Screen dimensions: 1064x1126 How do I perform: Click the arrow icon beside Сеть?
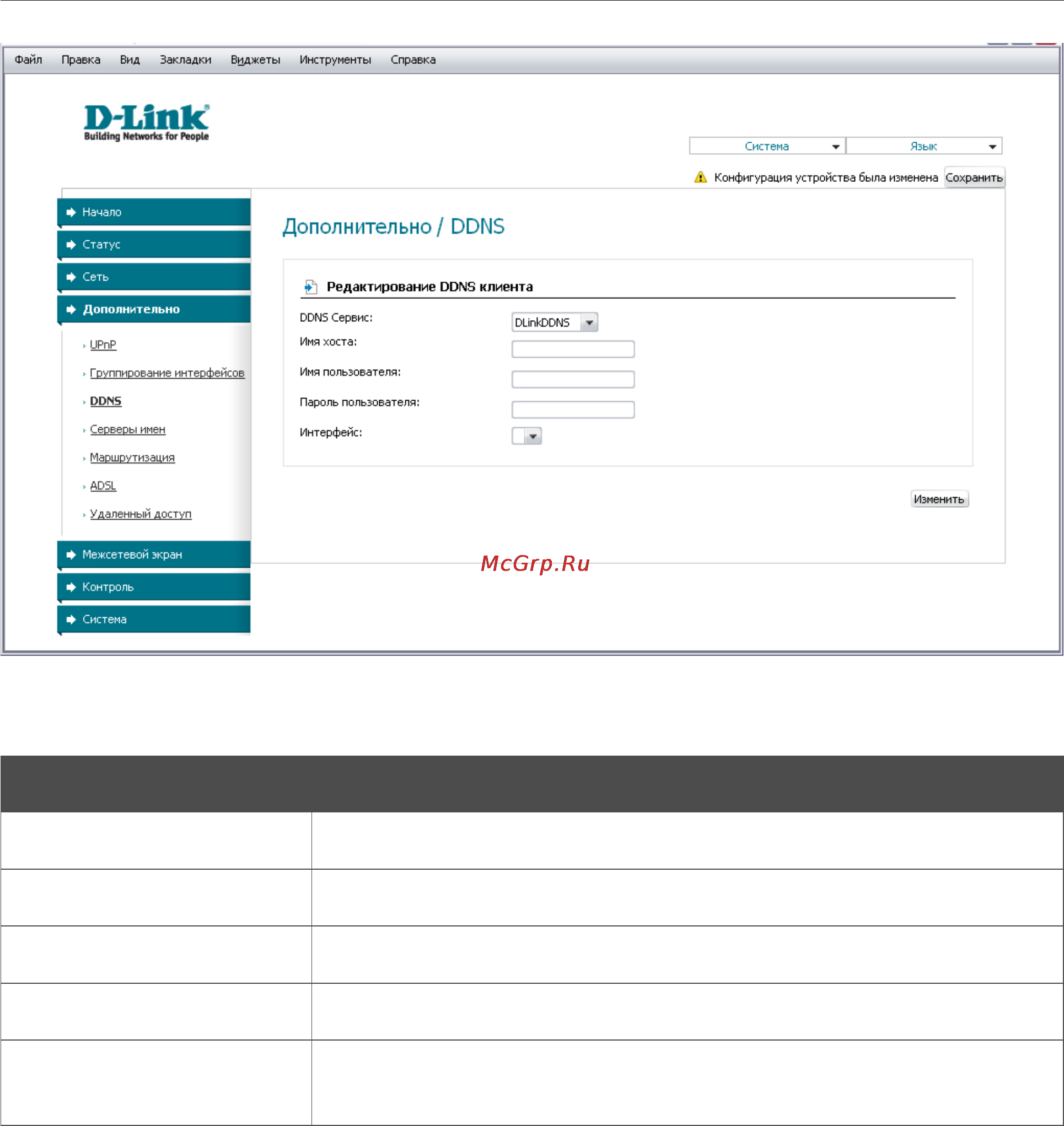pyautogui.click(x=71, y=277)
